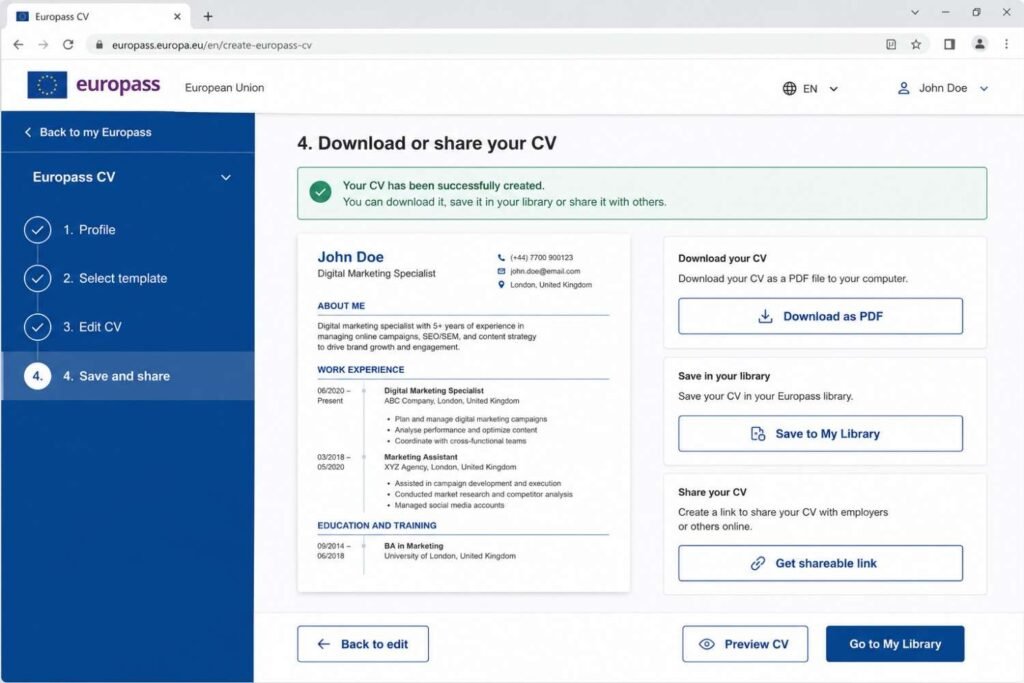Click the phone icon in CV preview
Image resolution: width=1024 pixels, height=683 pixels.
(501, 257)
